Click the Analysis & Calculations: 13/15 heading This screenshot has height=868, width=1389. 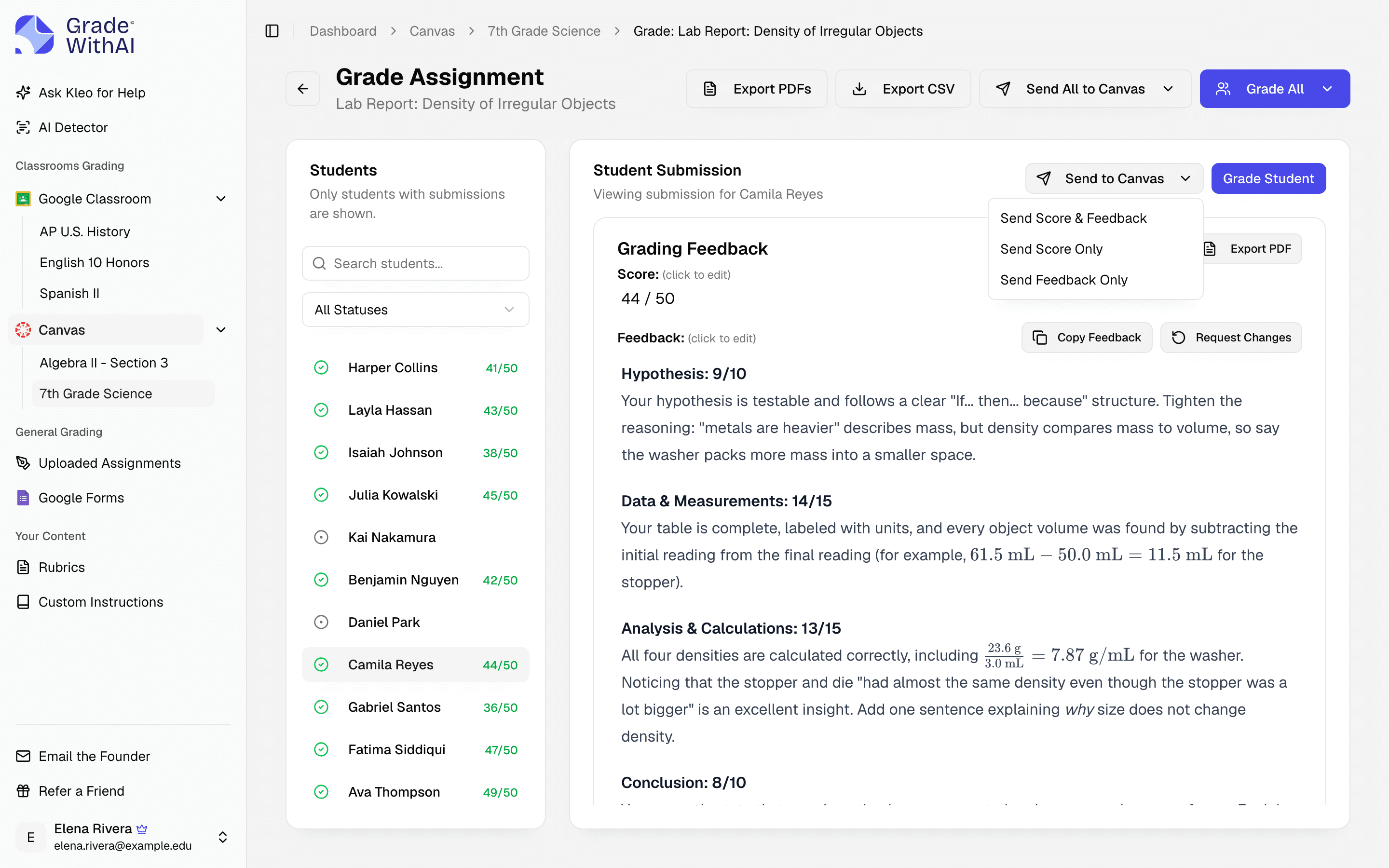pos(731,628)
